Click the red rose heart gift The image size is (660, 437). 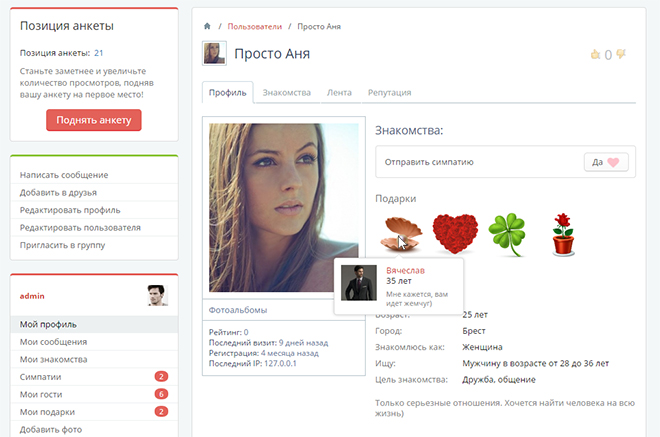click(455, 233)
